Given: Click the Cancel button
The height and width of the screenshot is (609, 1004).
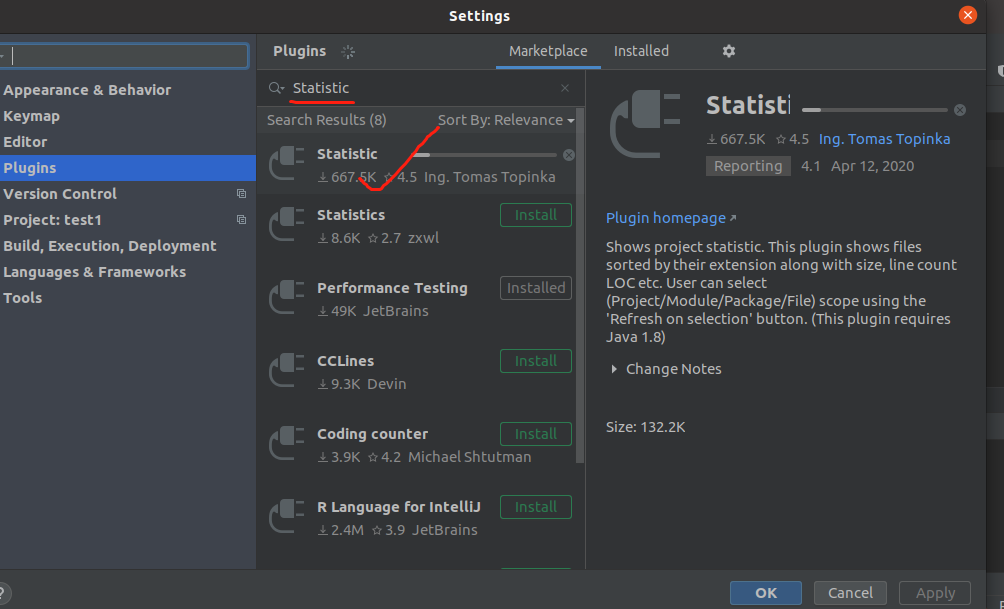Looking at the screenshot, I should pos(850,593).
